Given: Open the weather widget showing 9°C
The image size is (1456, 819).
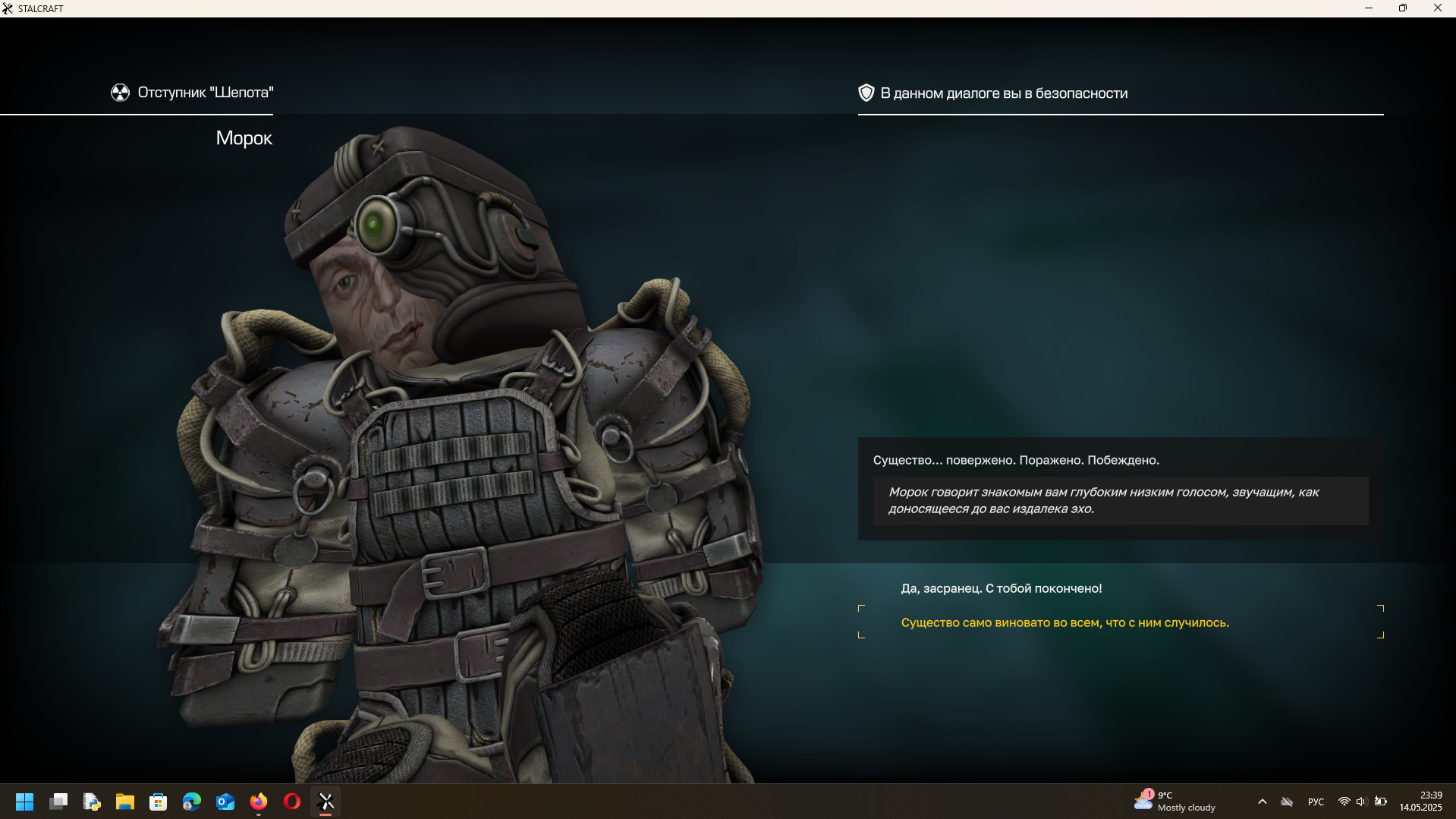Looking at the screenshot, I should (x=1175, y=802).
